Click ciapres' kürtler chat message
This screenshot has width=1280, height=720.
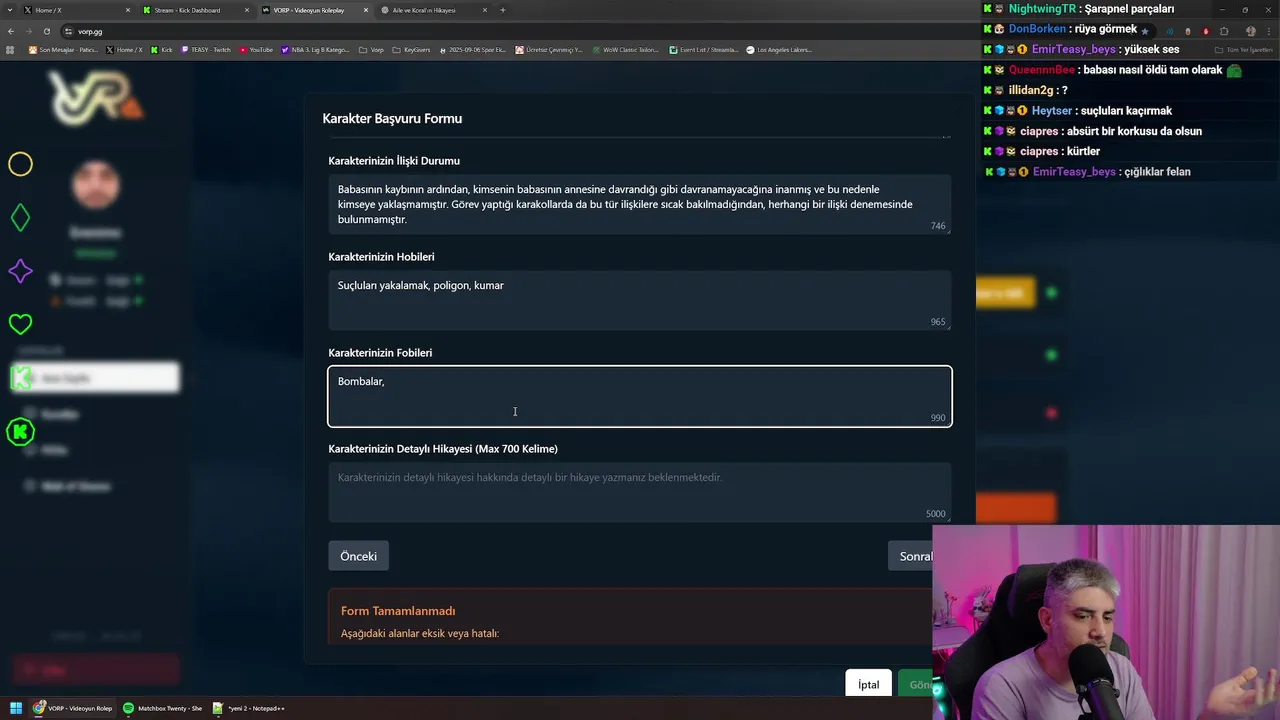tap(1084, 151)
